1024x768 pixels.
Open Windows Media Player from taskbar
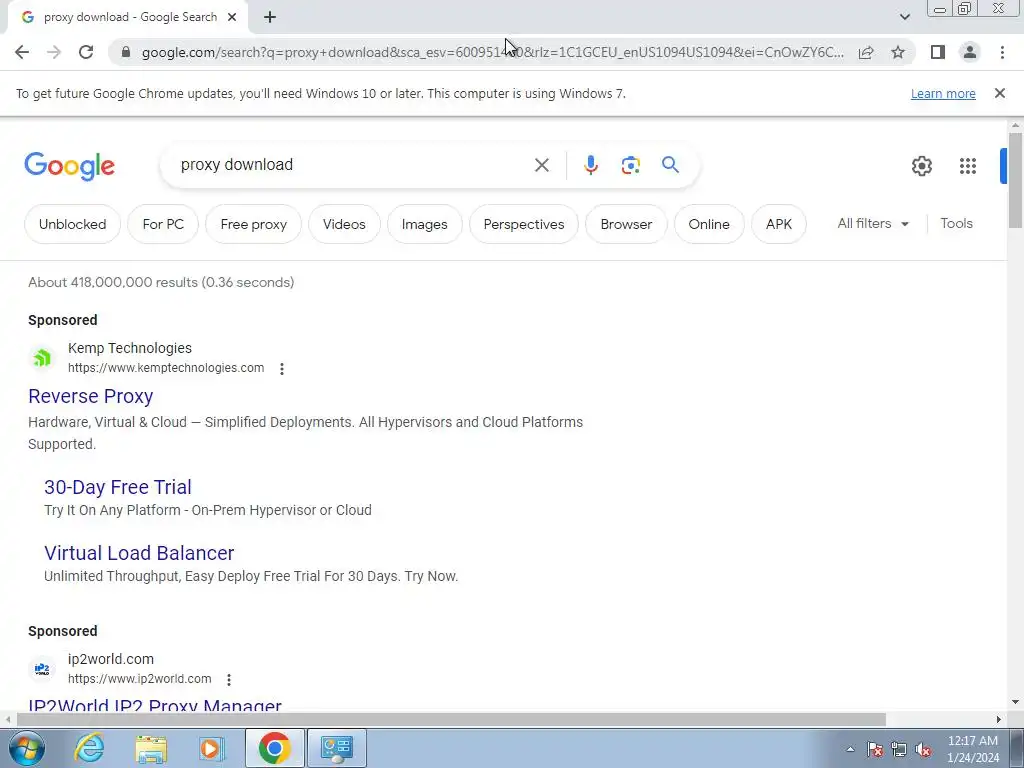[211, 748]
